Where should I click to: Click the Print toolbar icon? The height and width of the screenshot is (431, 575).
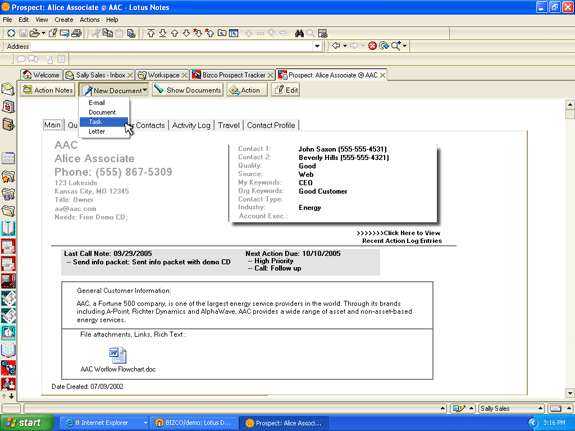click(76, 33)
